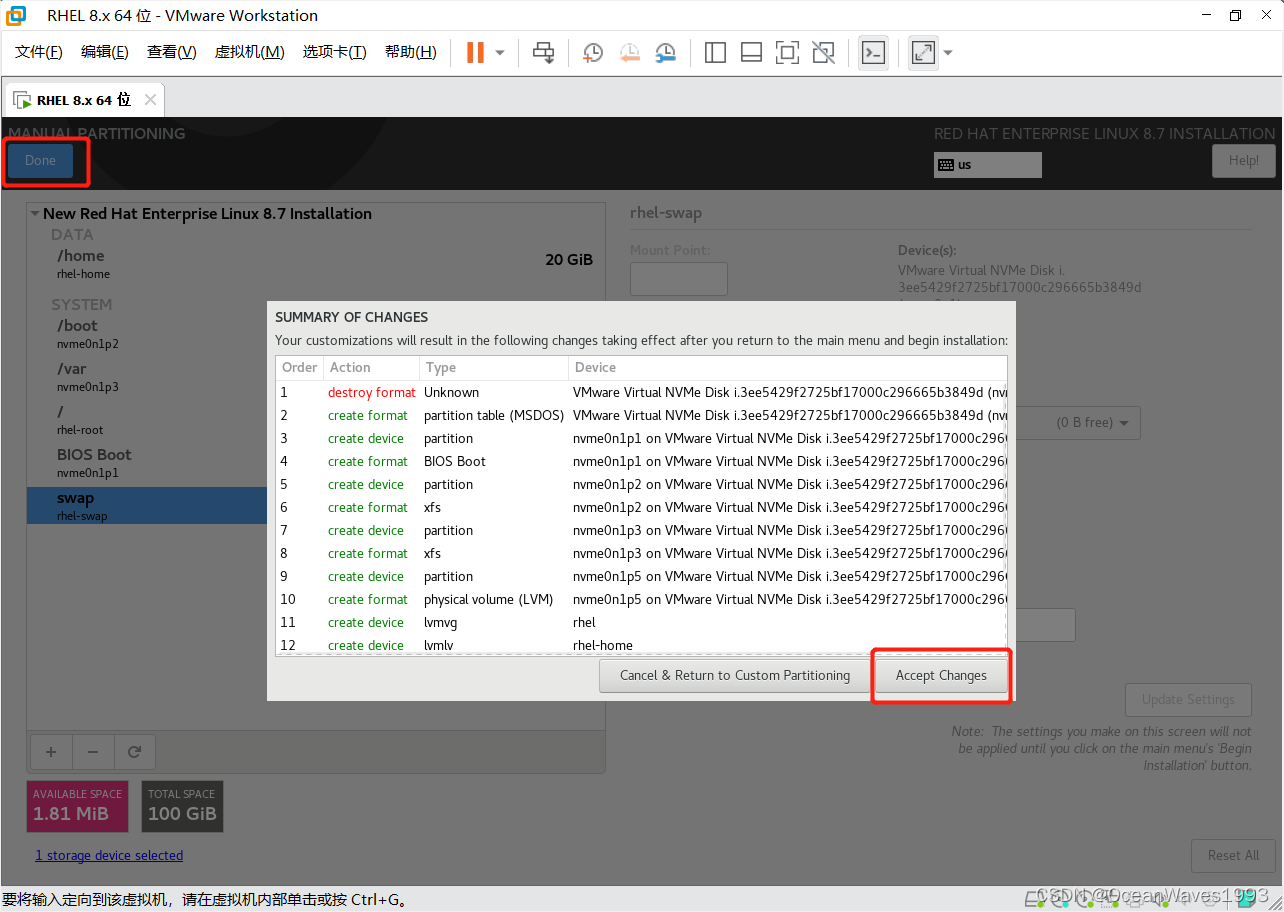This screenshot has width=1284, height=912.
Task: Click Cancel & Return to Custom Partitioning
Action: tap(735, 675)
